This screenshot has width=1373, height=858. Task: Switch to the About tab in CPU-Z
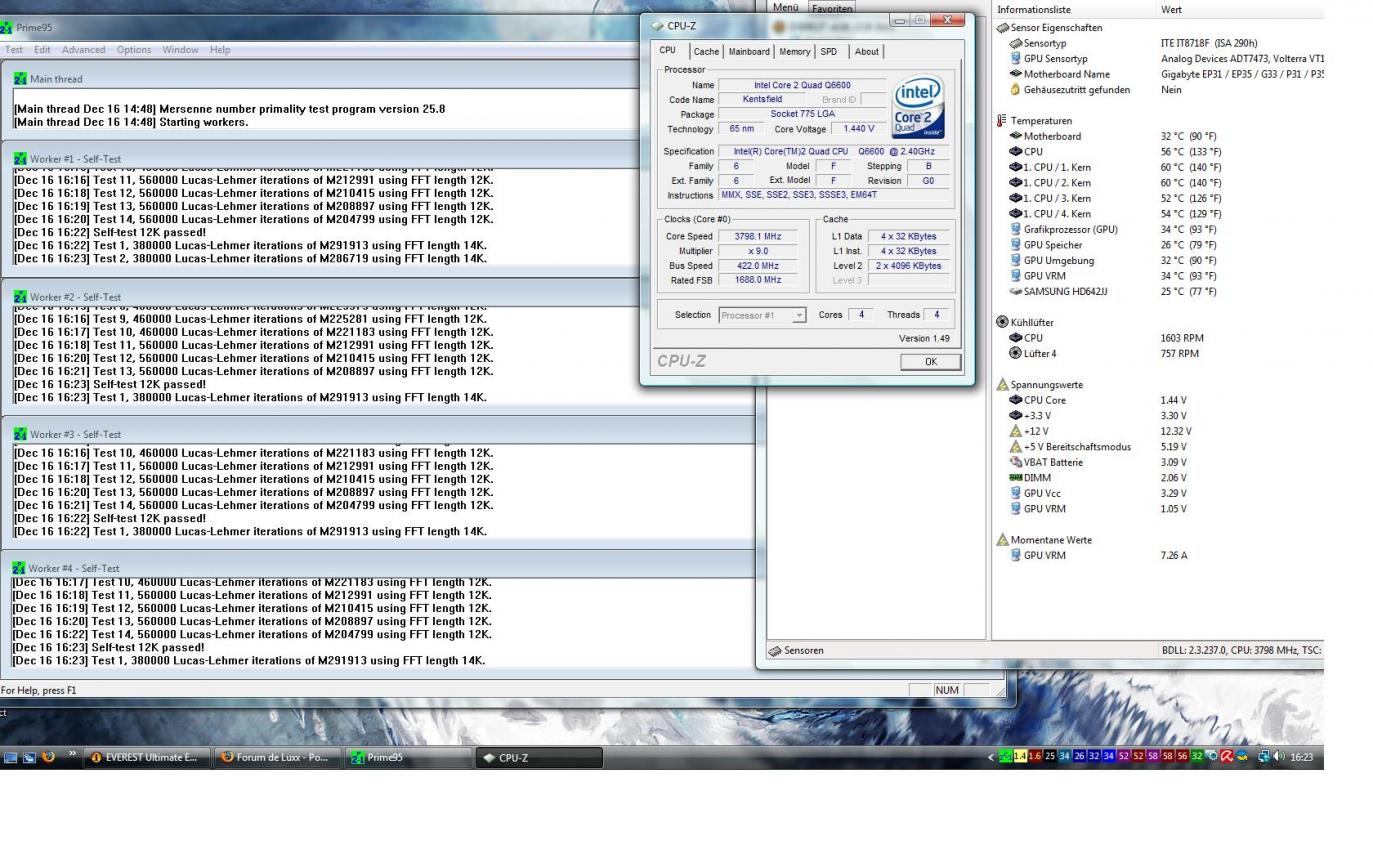click(867, 51)
